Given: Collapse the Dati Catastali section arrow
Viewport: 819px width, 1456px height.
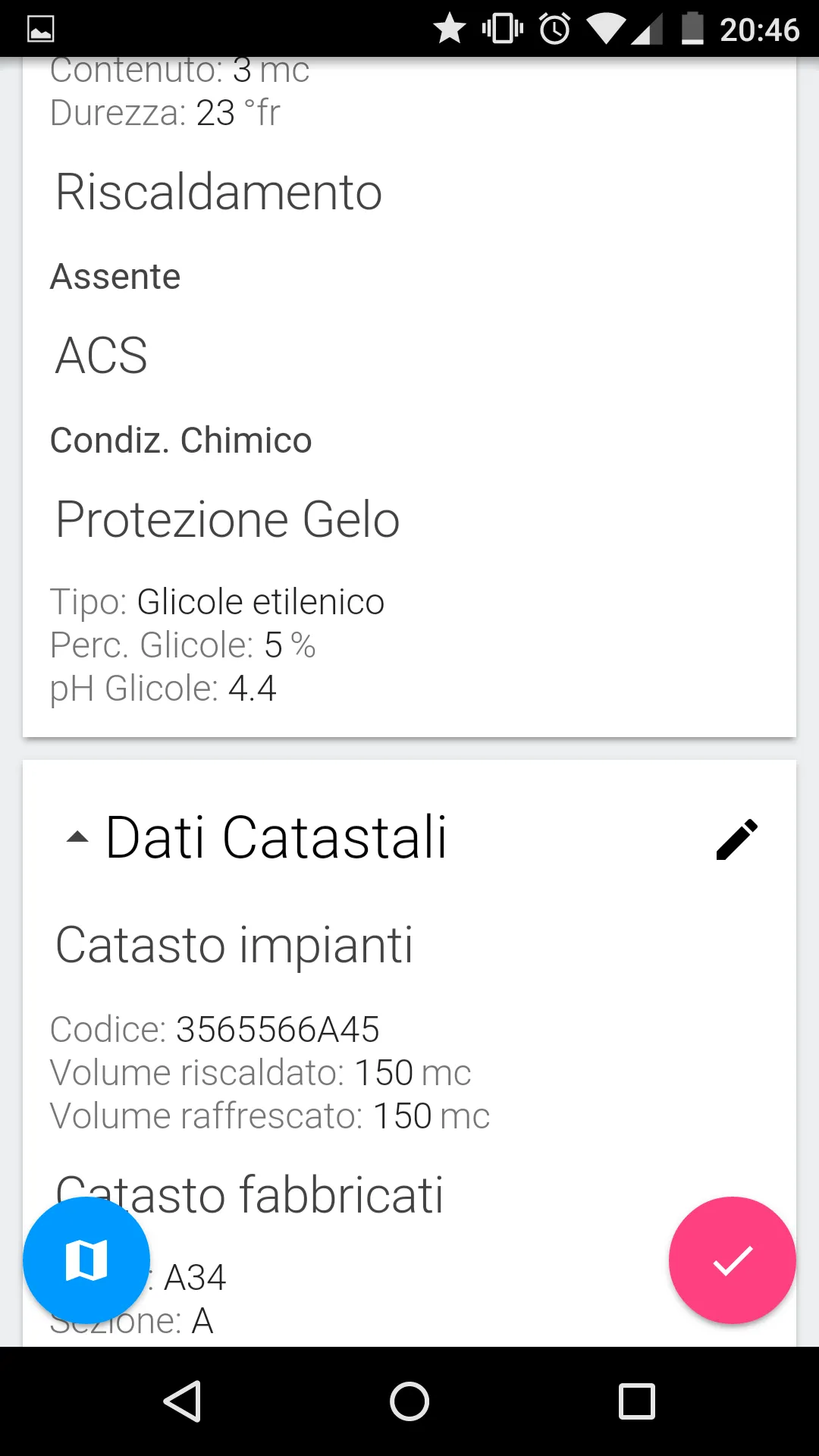Looking at the screenshot, I should (77, 838).
